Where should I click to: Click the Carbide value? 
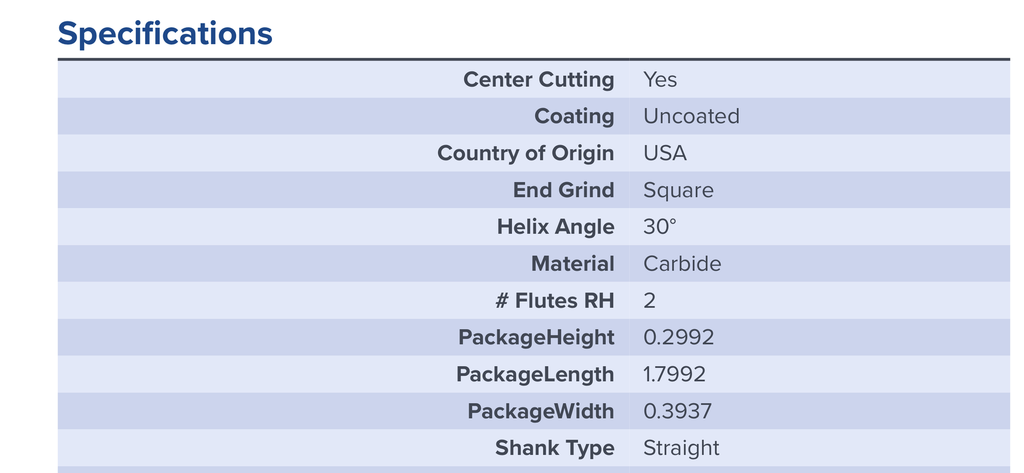point(682,264)
